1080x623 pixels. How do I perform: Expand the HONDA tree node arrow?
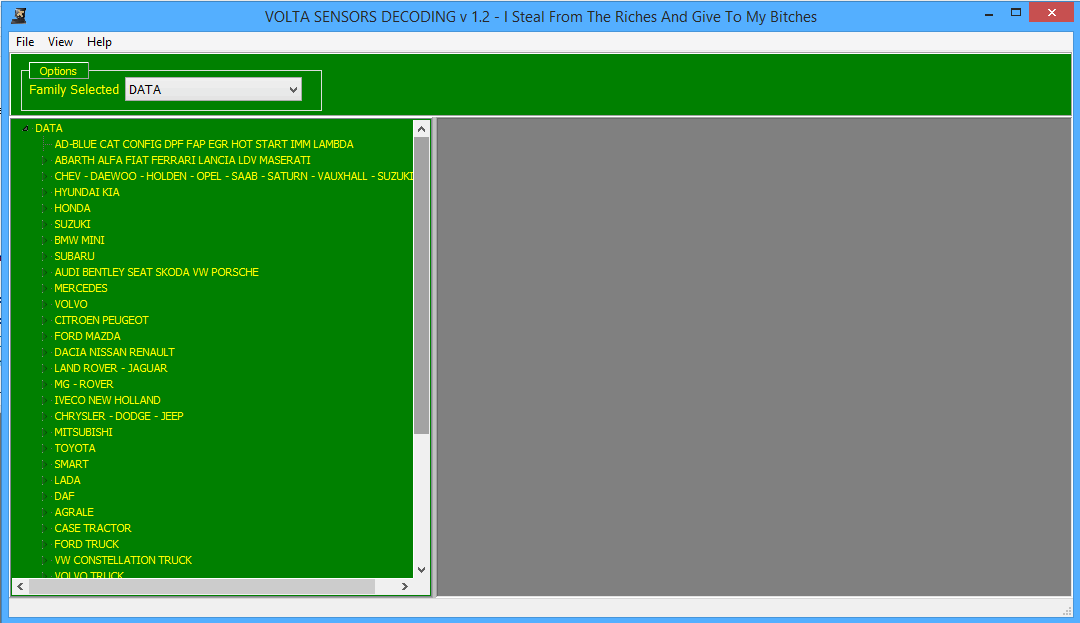tap(44, 208)
